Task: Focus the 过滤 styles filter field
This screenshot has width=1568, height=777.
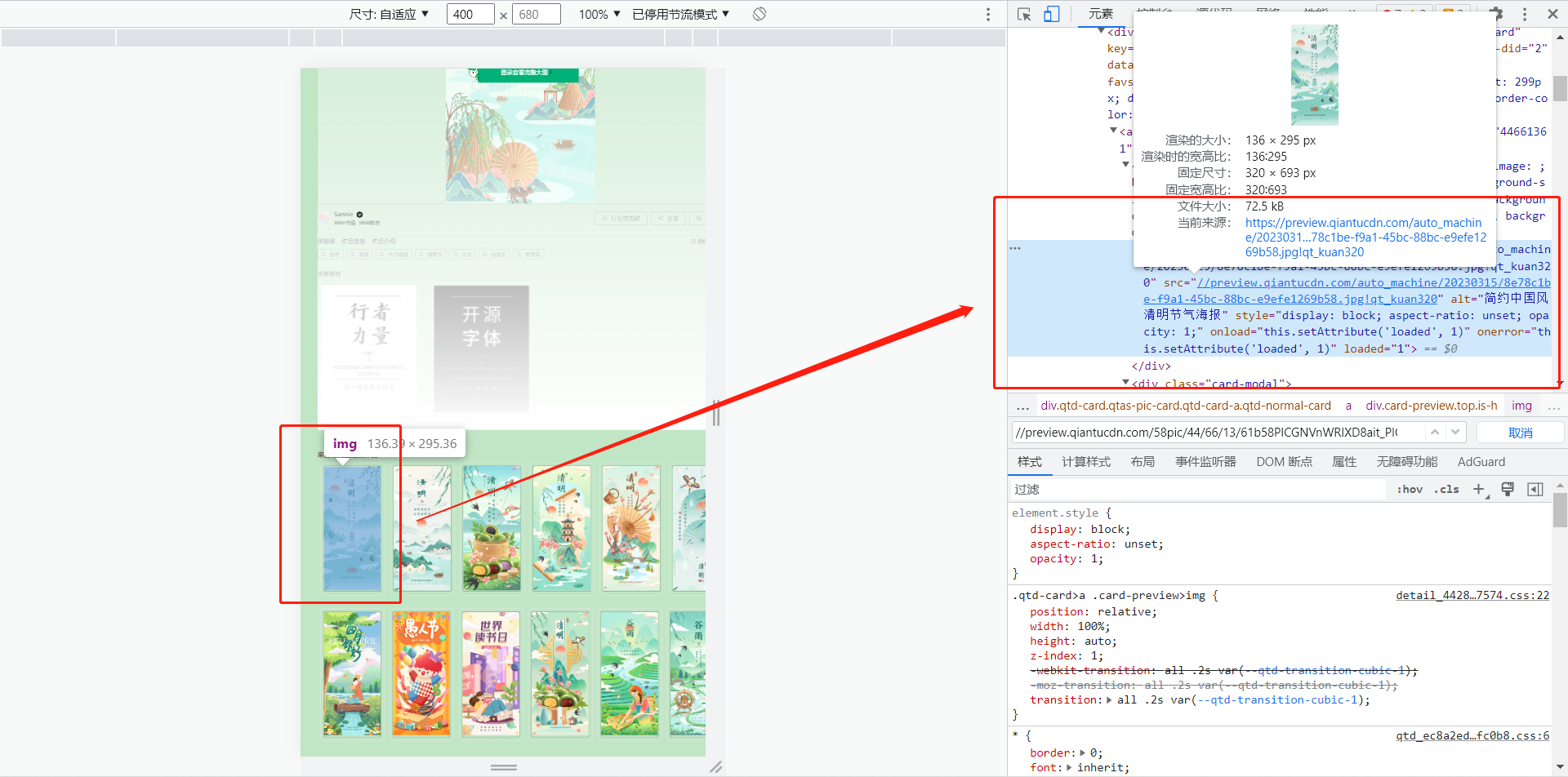Action: (x=1198, y=489)
